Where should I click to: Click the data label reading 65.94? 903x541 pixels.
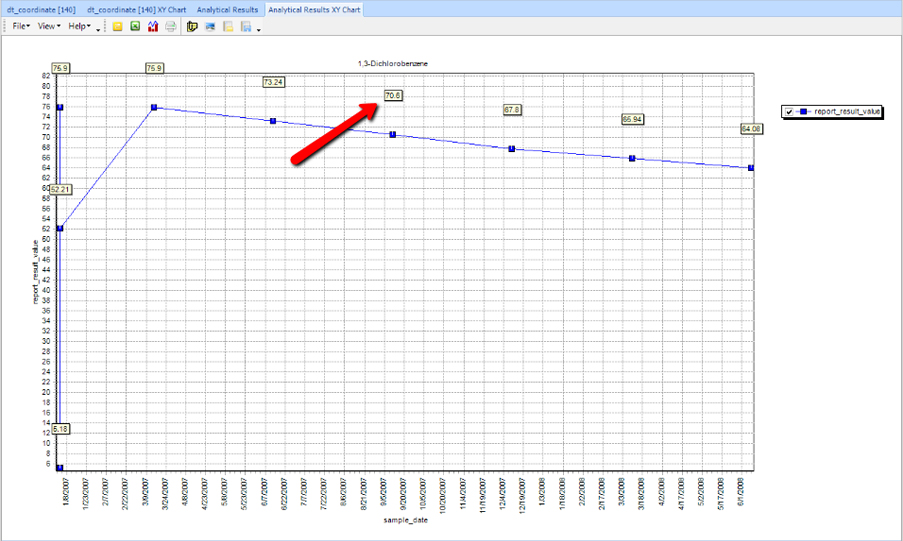point(632,119)
